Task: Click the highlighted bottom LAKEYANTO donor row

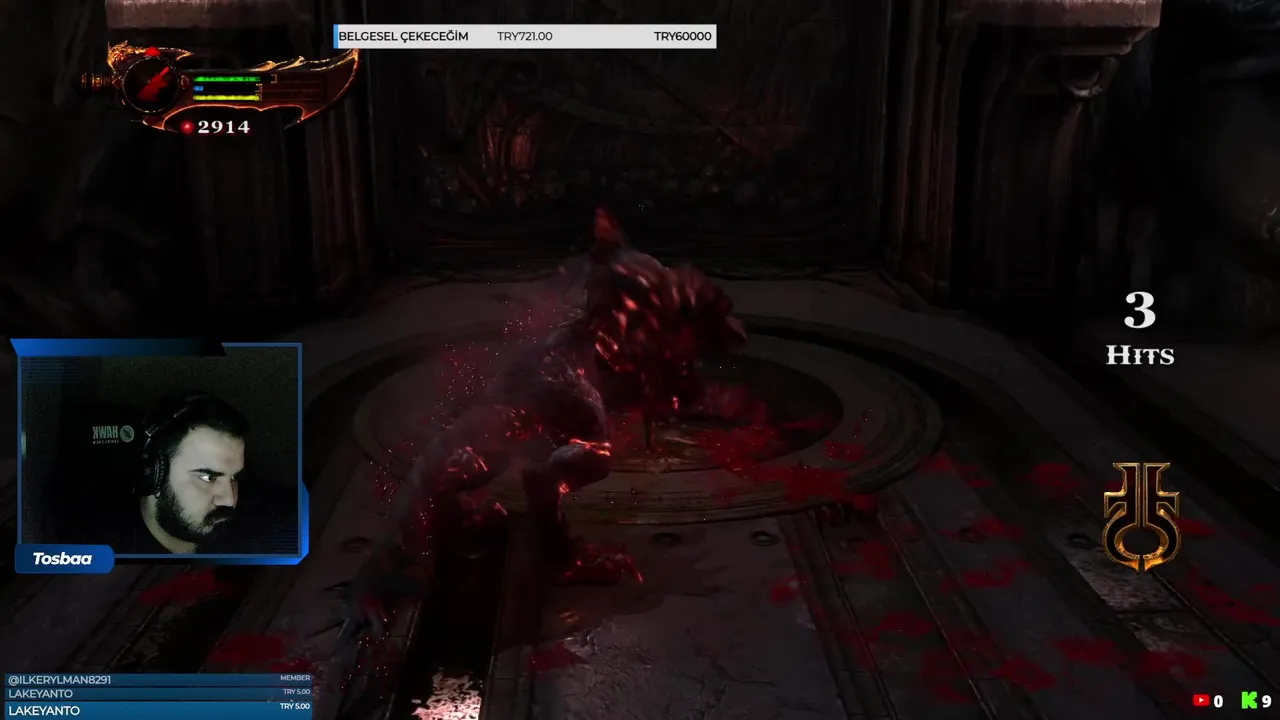Action: pyautogui.click(x=157, y=710)
